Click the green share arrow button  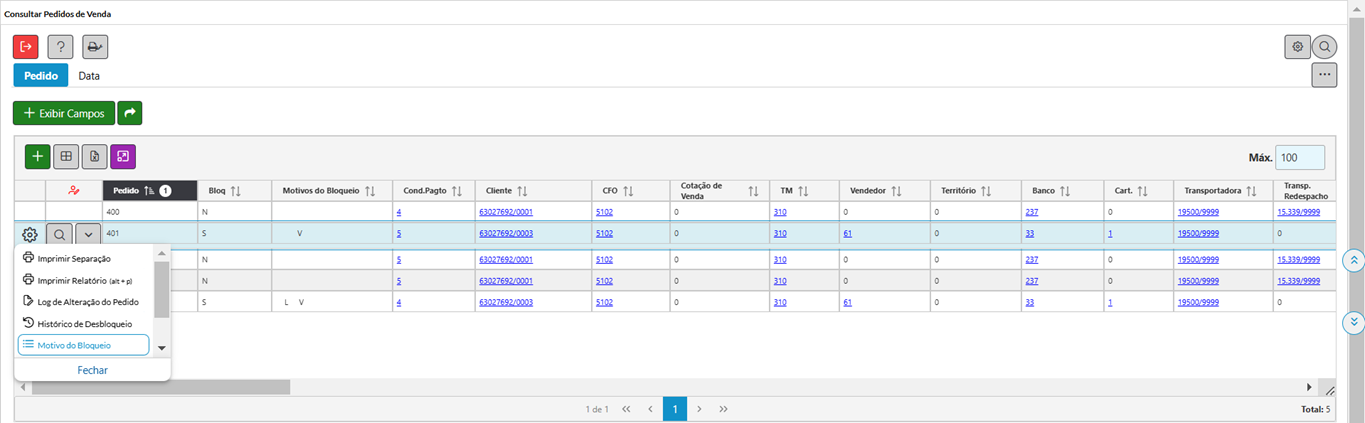click(130, 113)
